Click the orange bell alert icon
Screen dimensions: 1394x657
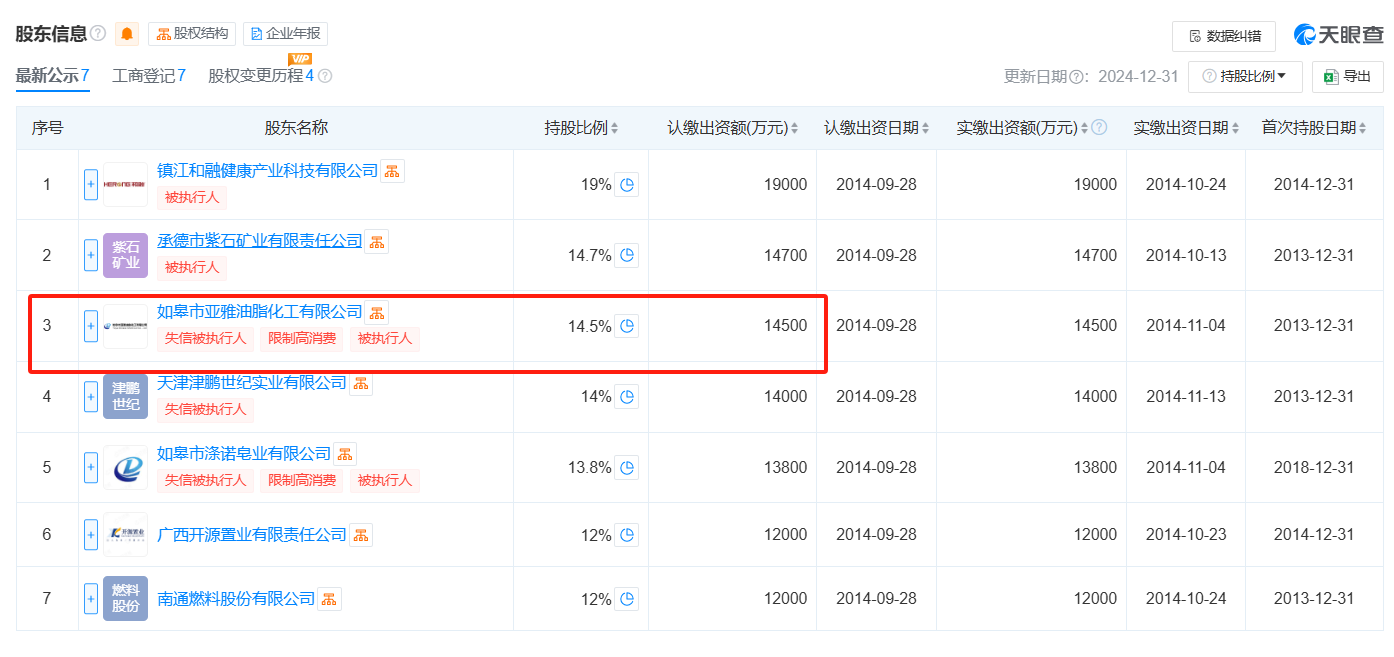[x=127, y=34]
